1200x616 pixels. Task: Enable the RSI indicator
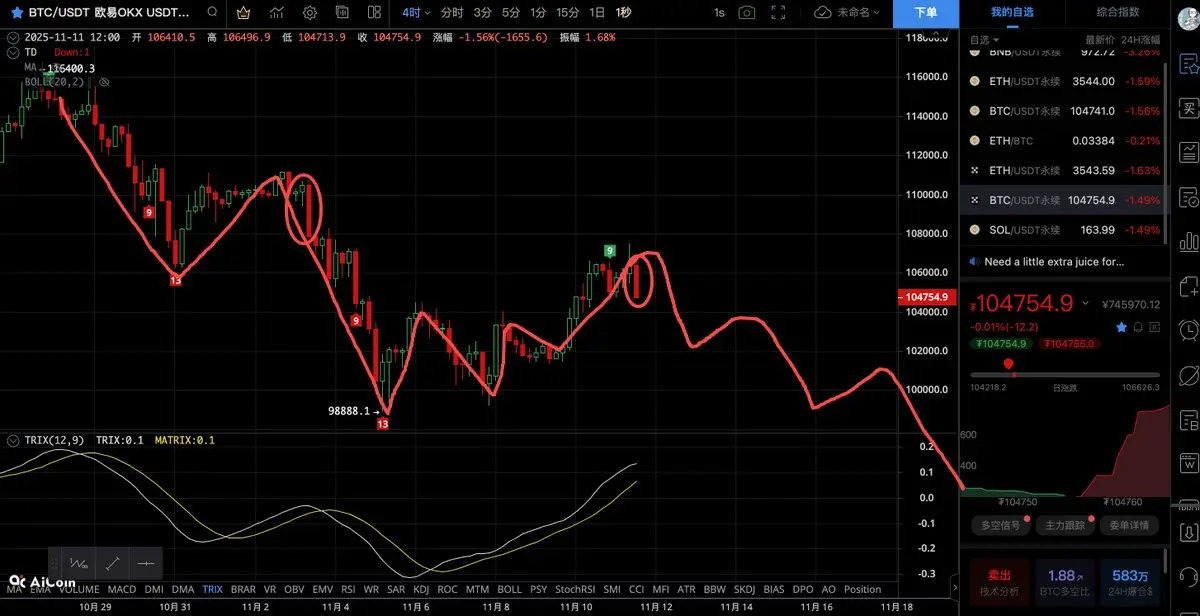click(348, 590)
